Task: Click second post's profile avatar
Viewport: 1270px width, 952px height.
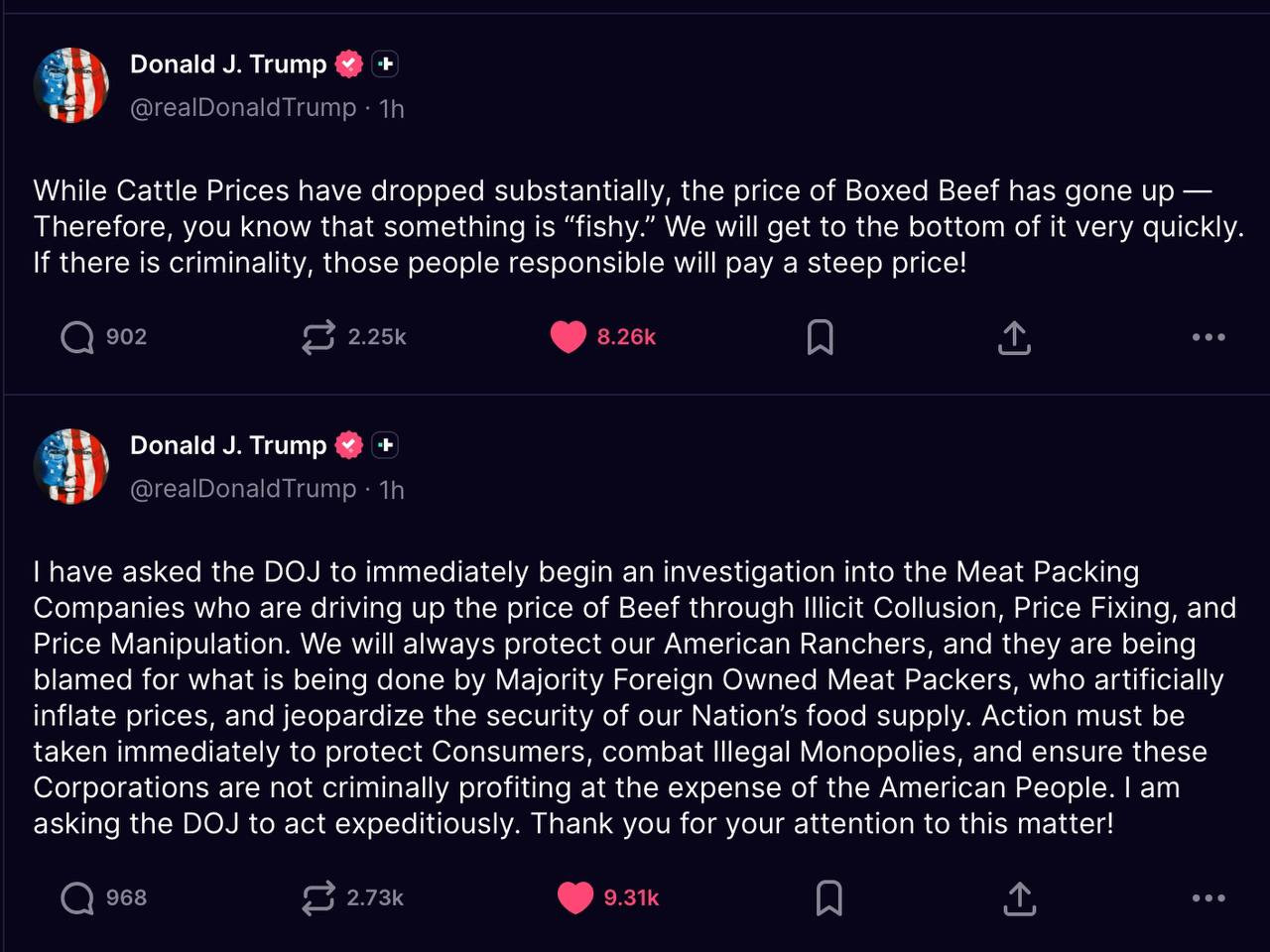Action: 71,466
